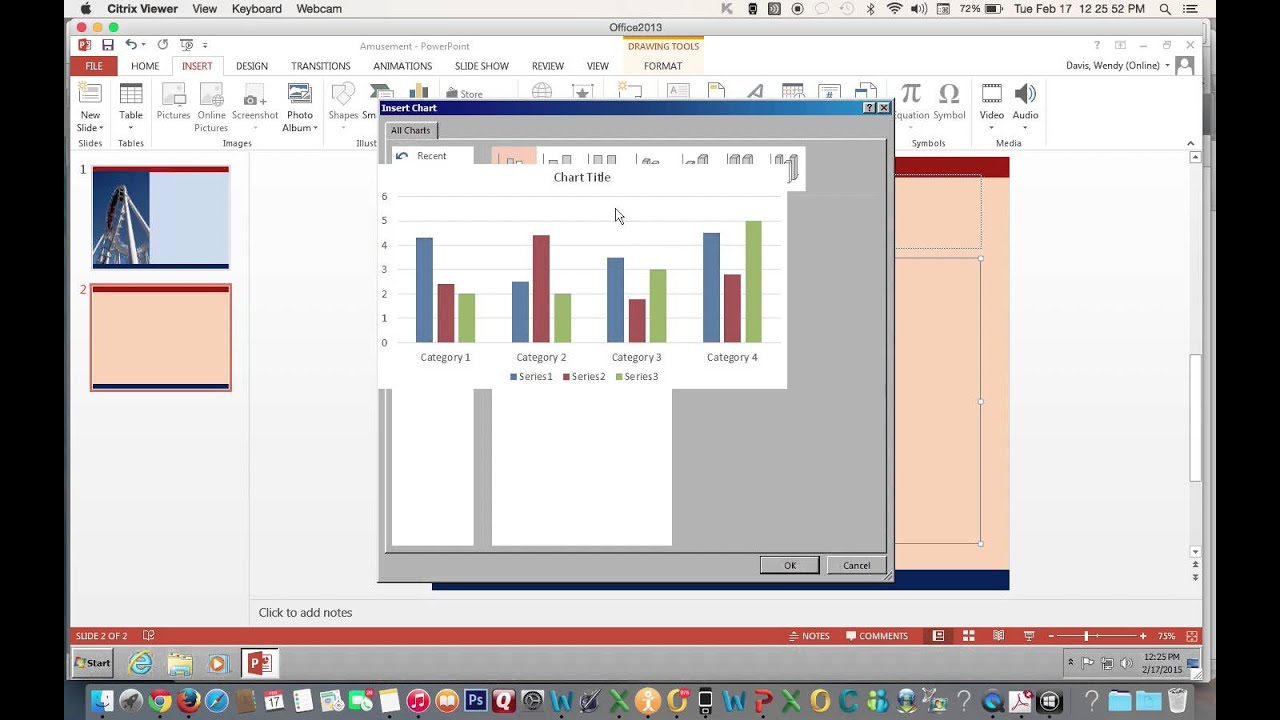
Task: Click PowerPoint icon in Windows taskbar
Action: click(259, 663)
